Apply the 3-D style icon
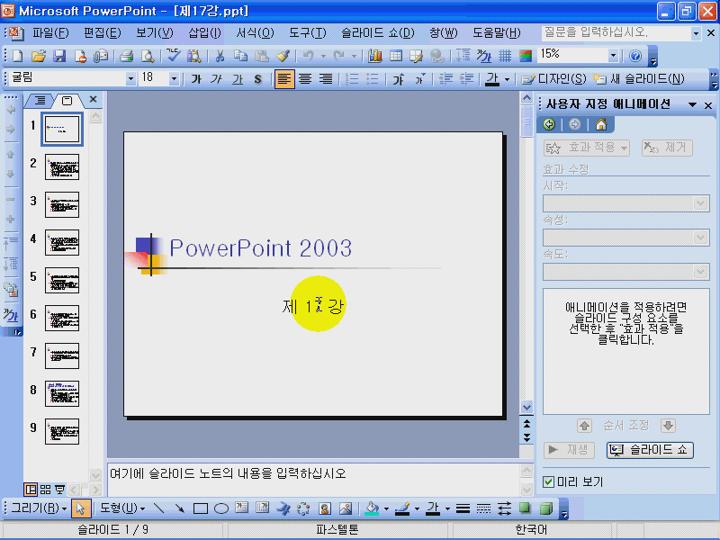The image size is (720, 540). tap(546, 508)
